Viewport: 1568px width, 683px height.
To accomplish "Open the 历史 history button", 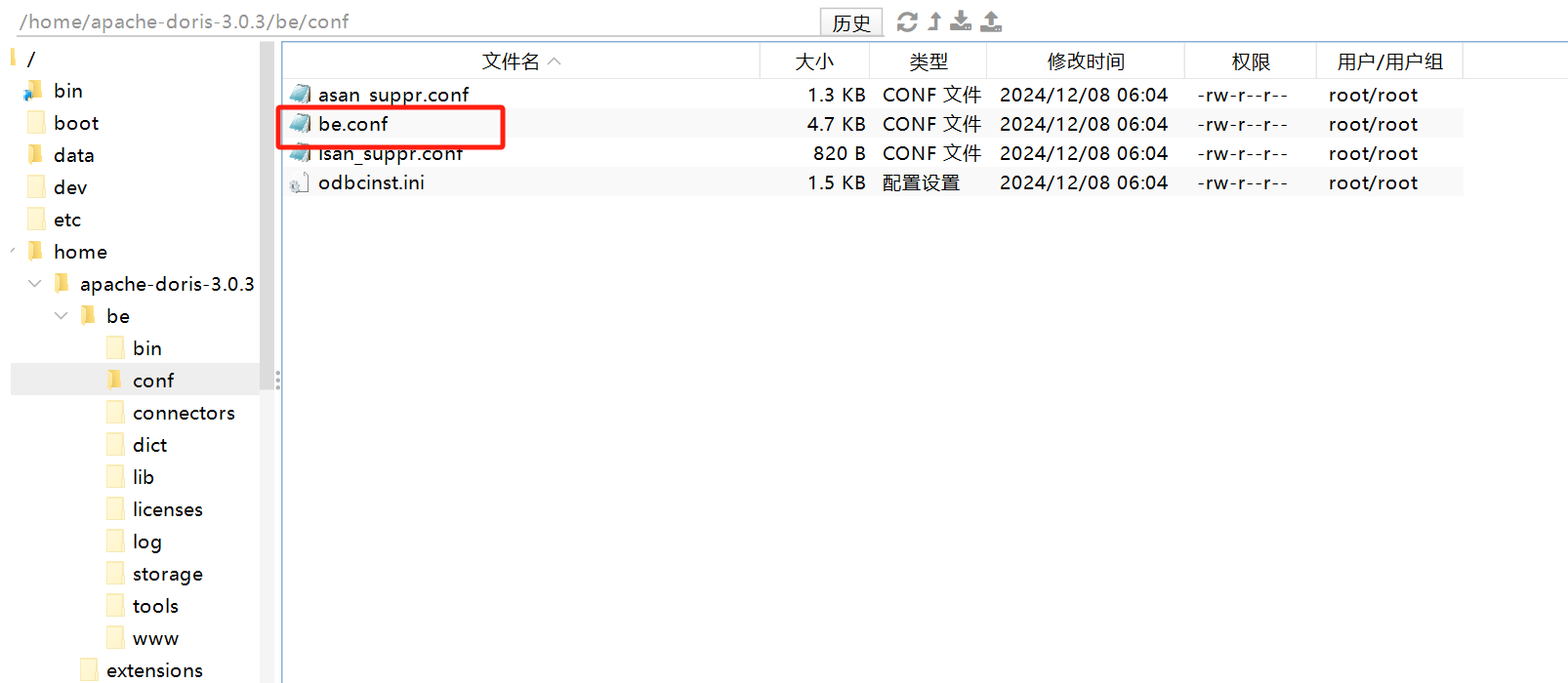I will [x=850, y=22].
